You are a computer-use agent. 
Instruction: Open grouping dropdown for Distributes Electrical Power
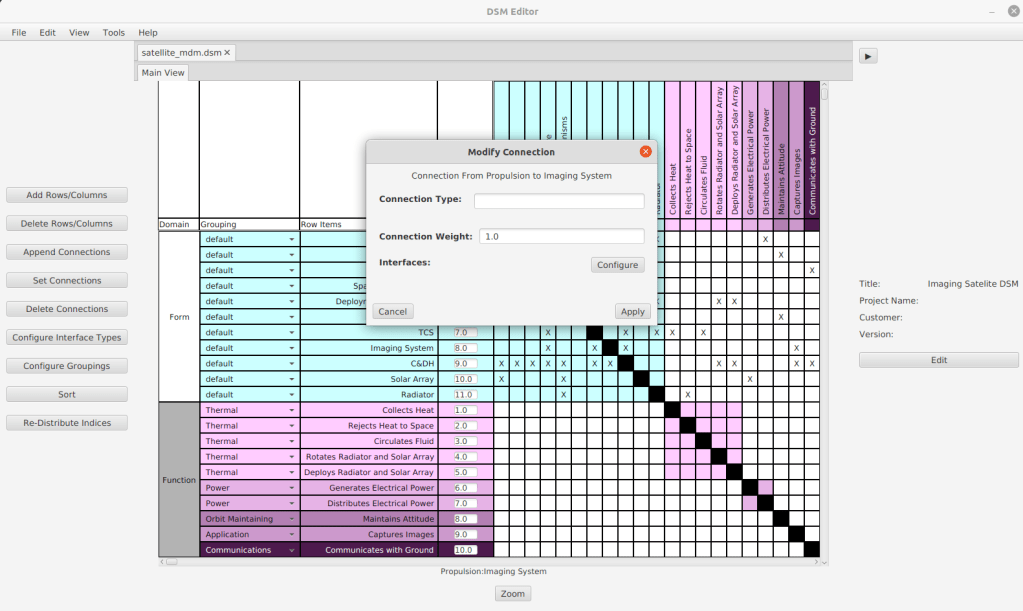[x=249, y=503]
